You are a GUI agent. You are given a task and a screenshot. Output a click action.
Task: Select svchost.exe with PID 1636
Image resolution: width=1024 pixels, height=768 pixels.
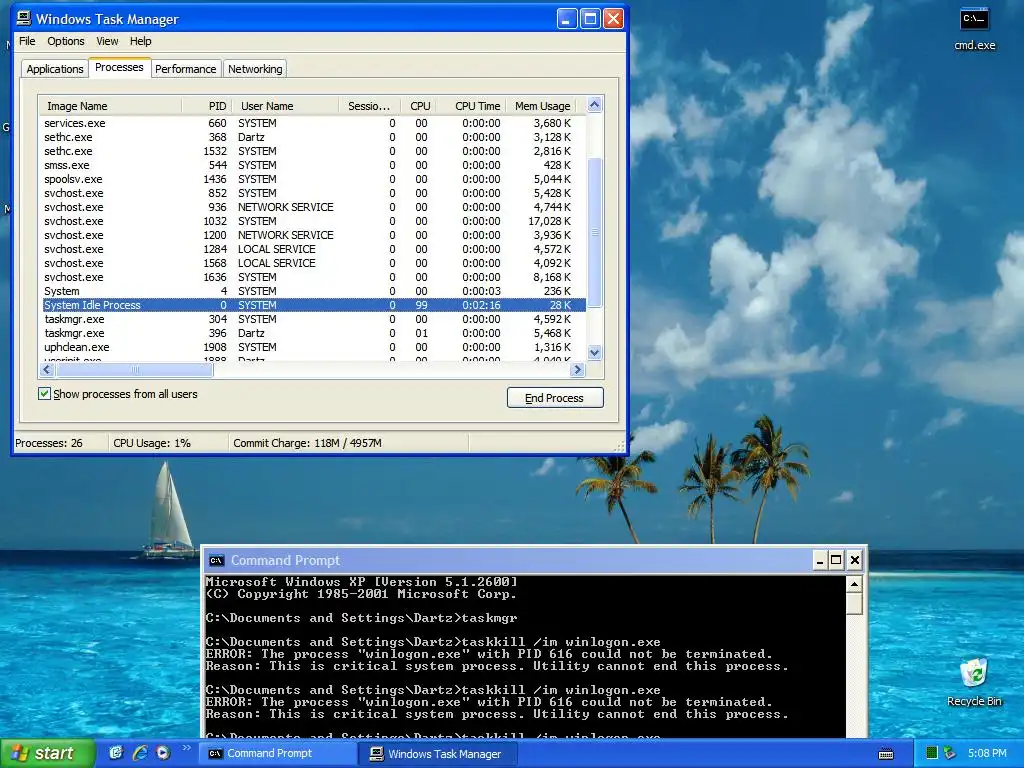click(x=312, y=277)
